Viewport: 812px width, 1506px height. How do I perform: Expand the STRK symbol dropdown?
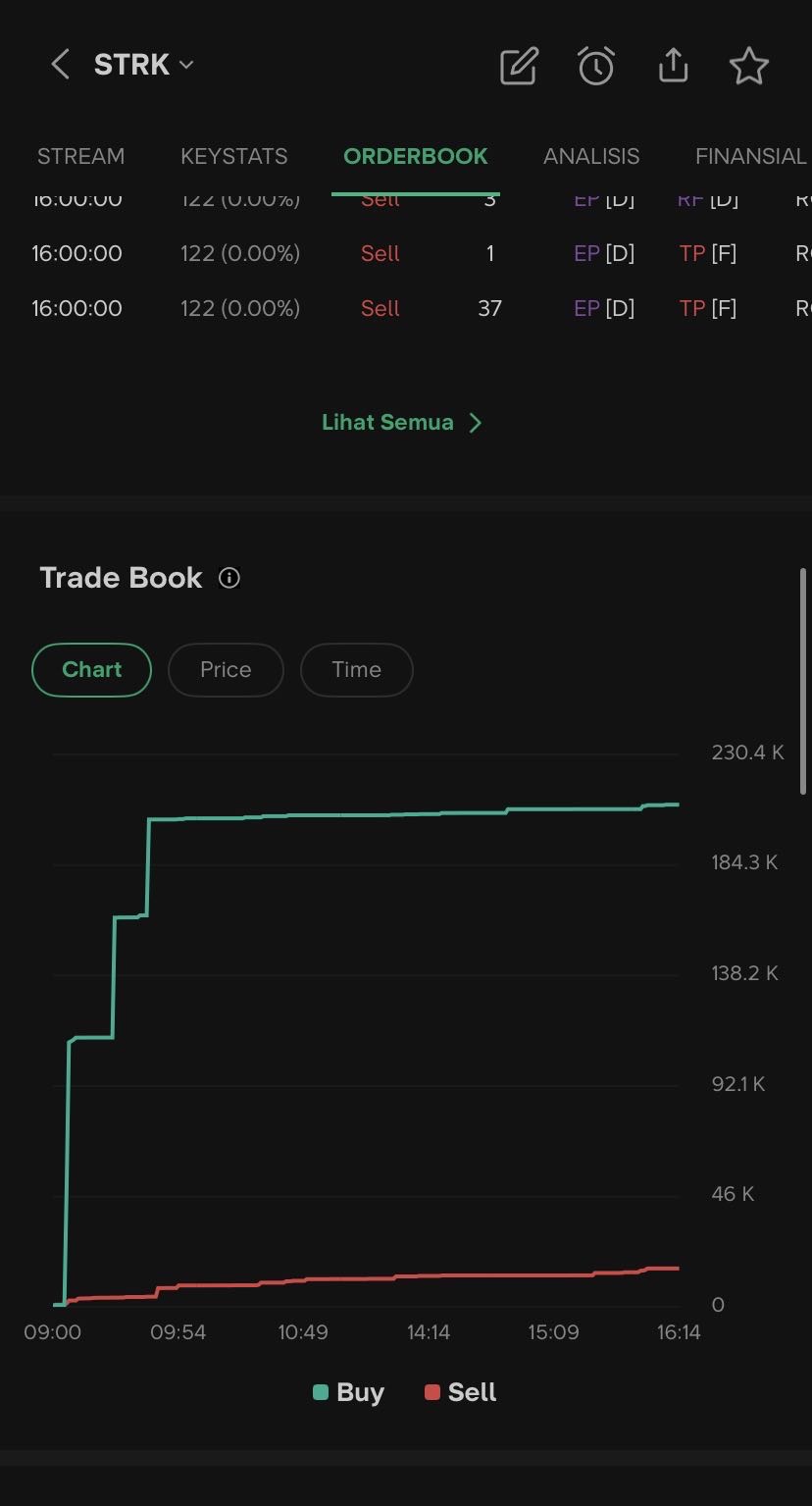point(186,65)
